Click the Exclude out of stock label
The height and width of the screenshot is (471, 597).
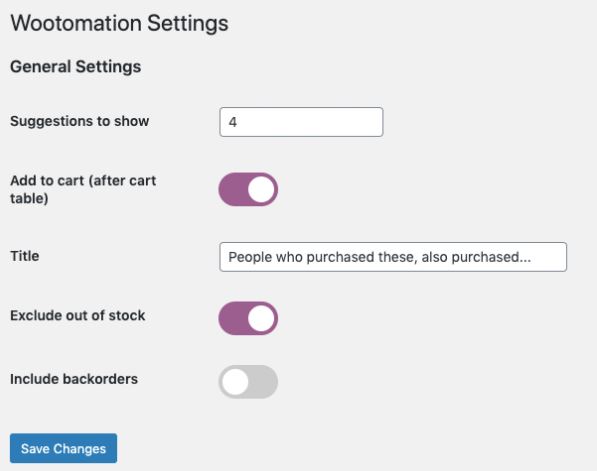pos(78,315)
